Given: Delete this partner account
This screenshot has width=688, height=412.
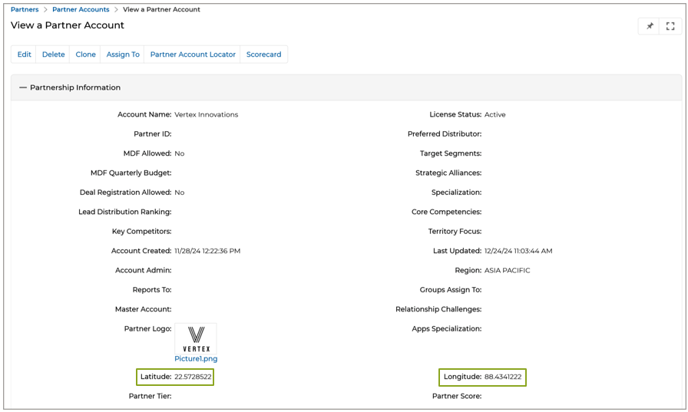Looking at the screenshot, I should [53, 54].
